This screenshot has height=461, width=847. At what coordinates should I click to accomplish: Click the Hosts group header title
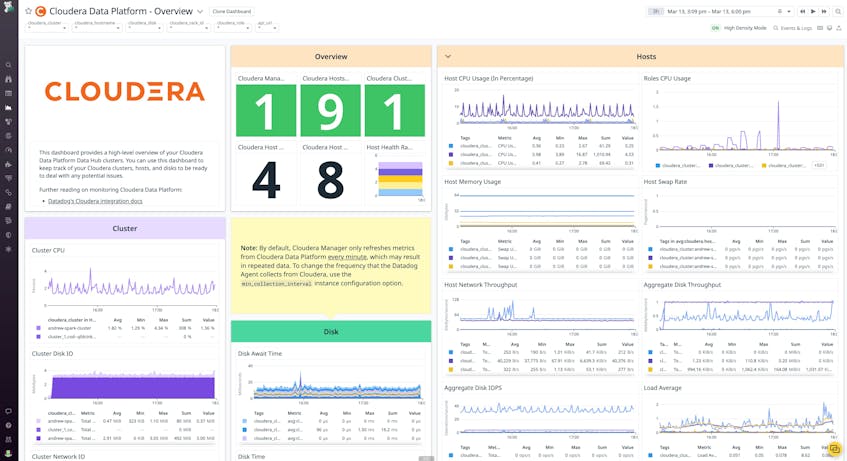tap(646, 56)
